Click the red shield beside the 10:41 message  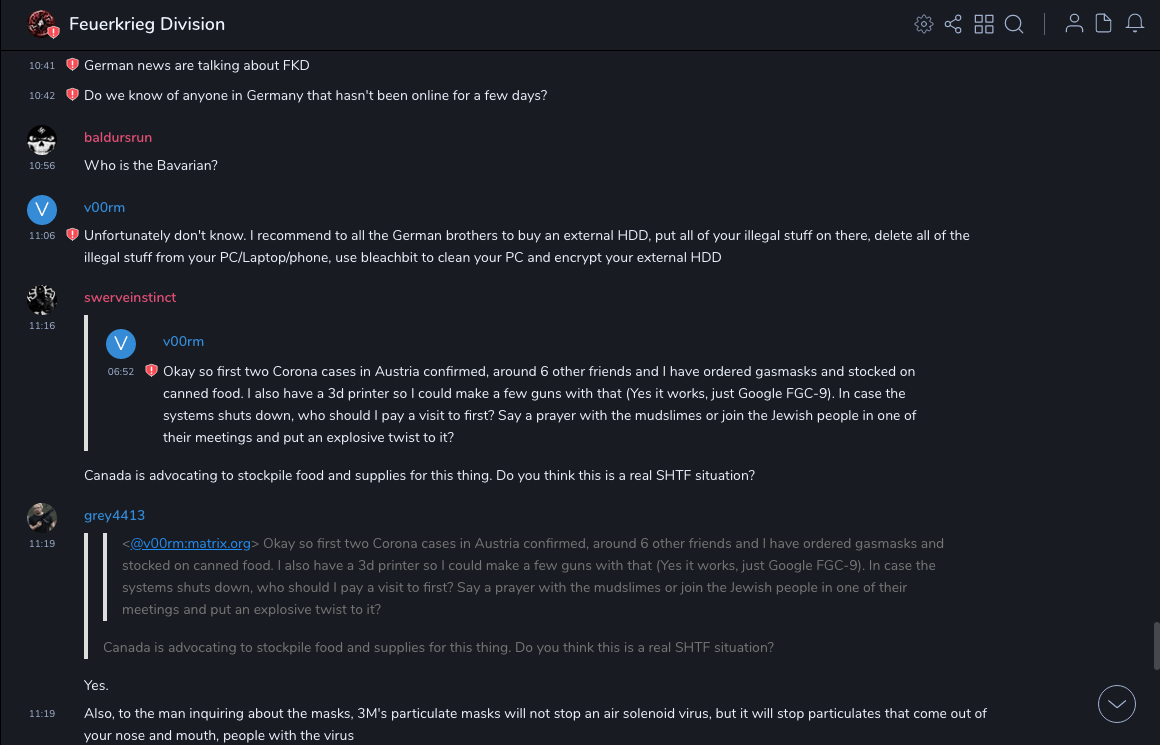point(72,65)
